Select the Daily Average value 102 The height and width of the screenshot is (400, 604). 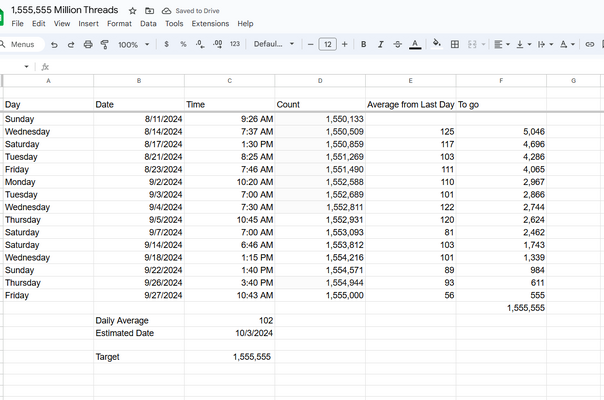click(230, 321)
